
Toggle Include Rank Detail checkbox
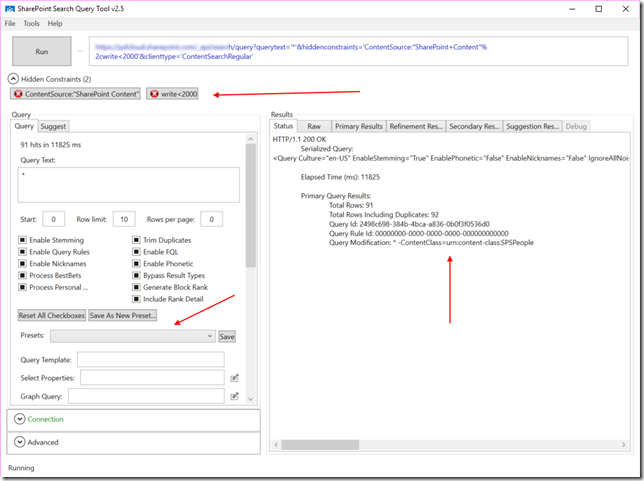coord(136,299)
